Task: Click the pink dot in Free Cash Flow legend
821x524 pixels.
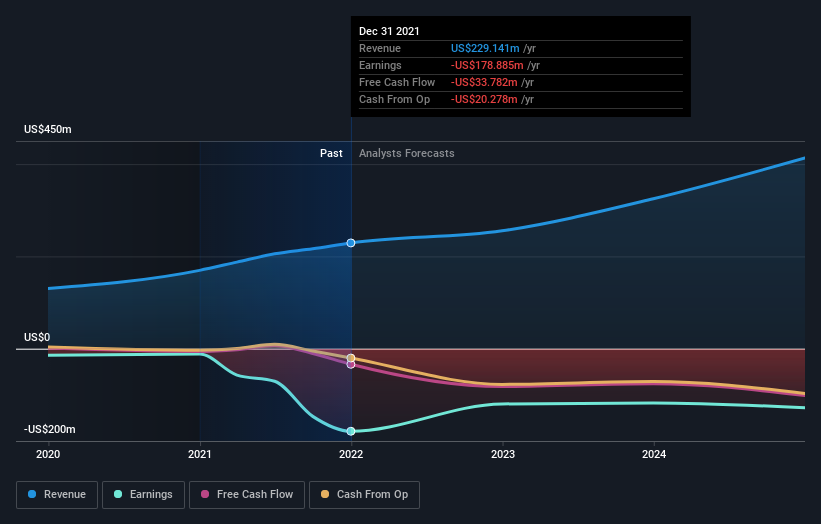Action: point(205,494)
